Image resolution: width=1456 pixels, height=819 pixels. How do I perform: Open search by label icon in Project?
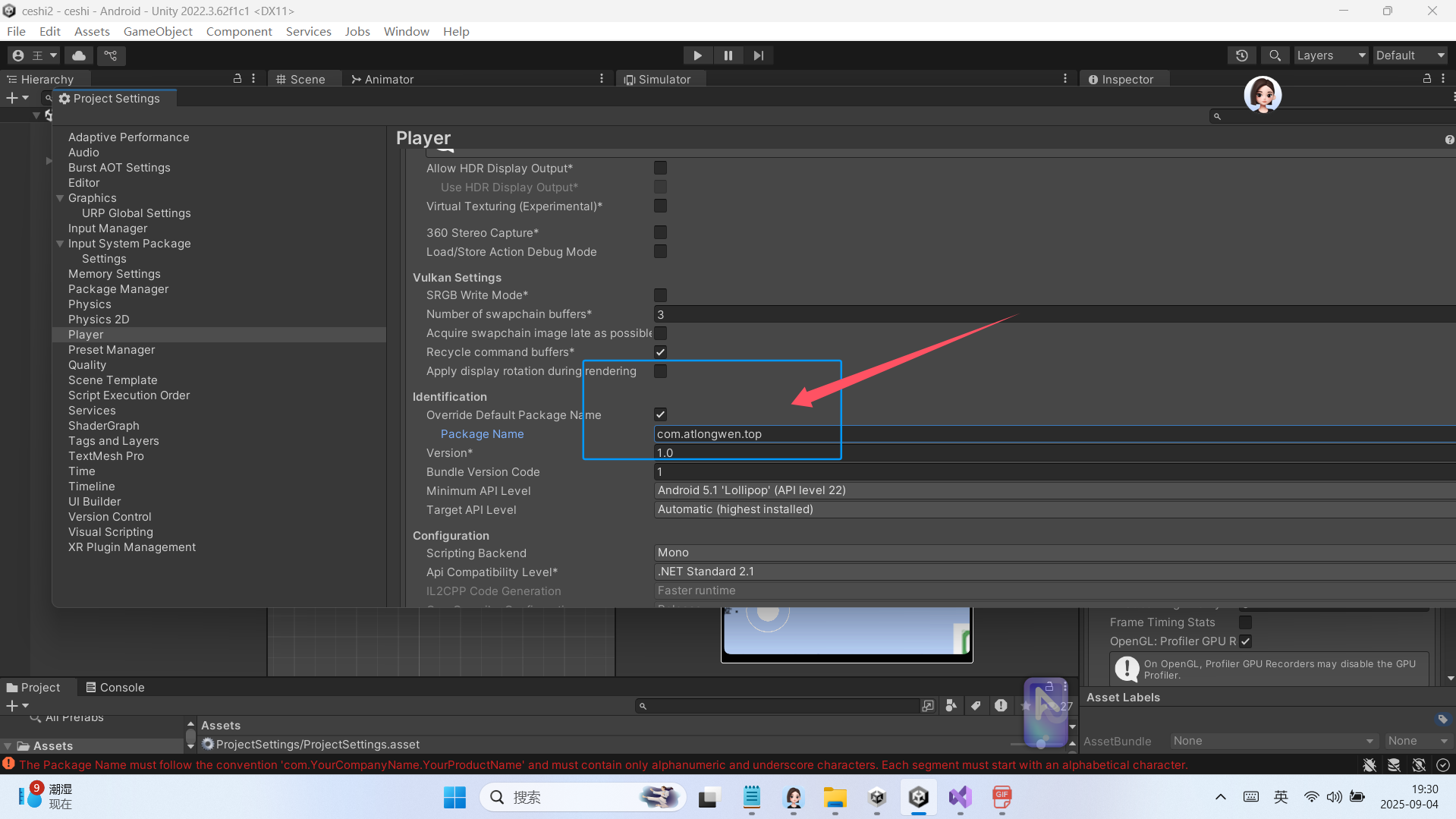[976, 706]
